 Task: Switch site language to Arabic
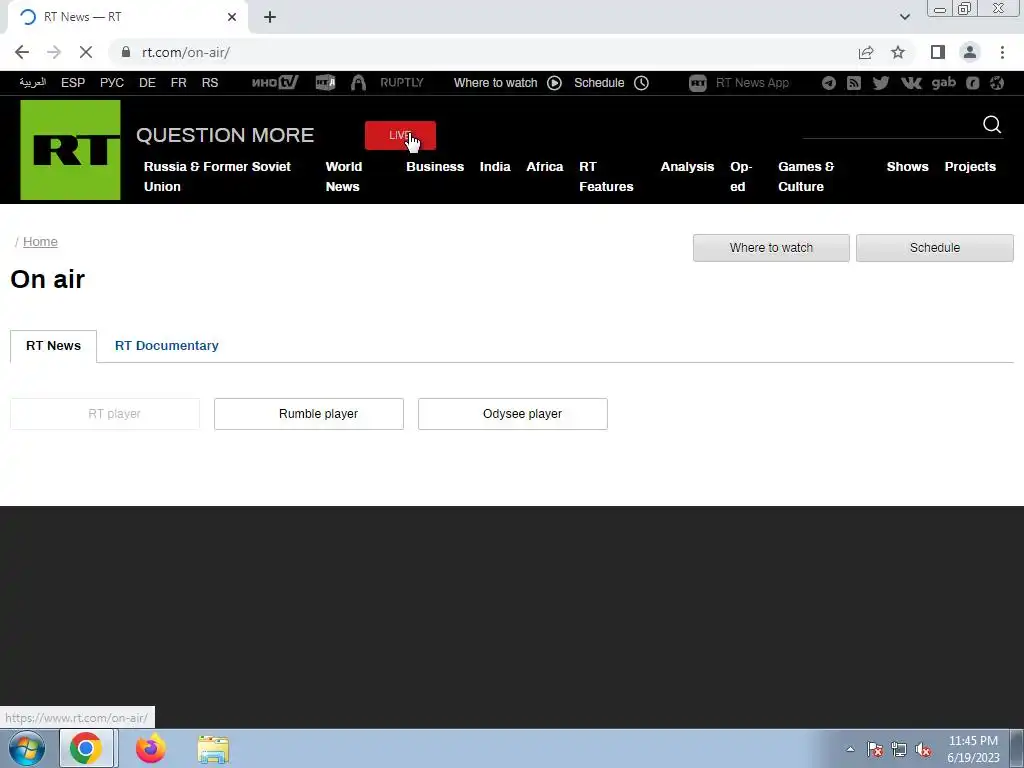tap(33, 82)
